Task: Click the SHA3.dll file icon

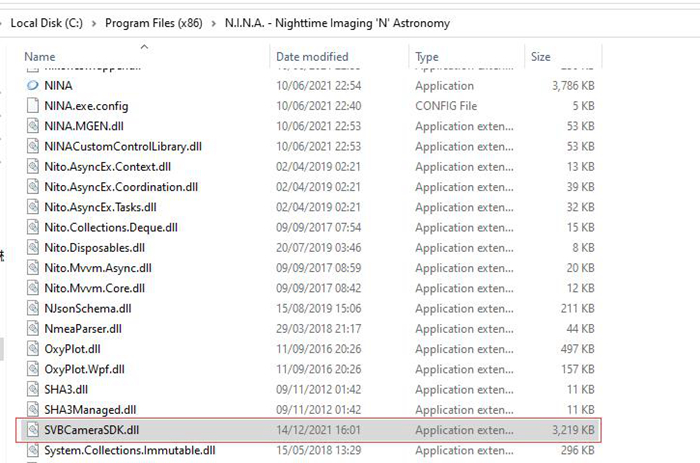Action: coord(33,389)
